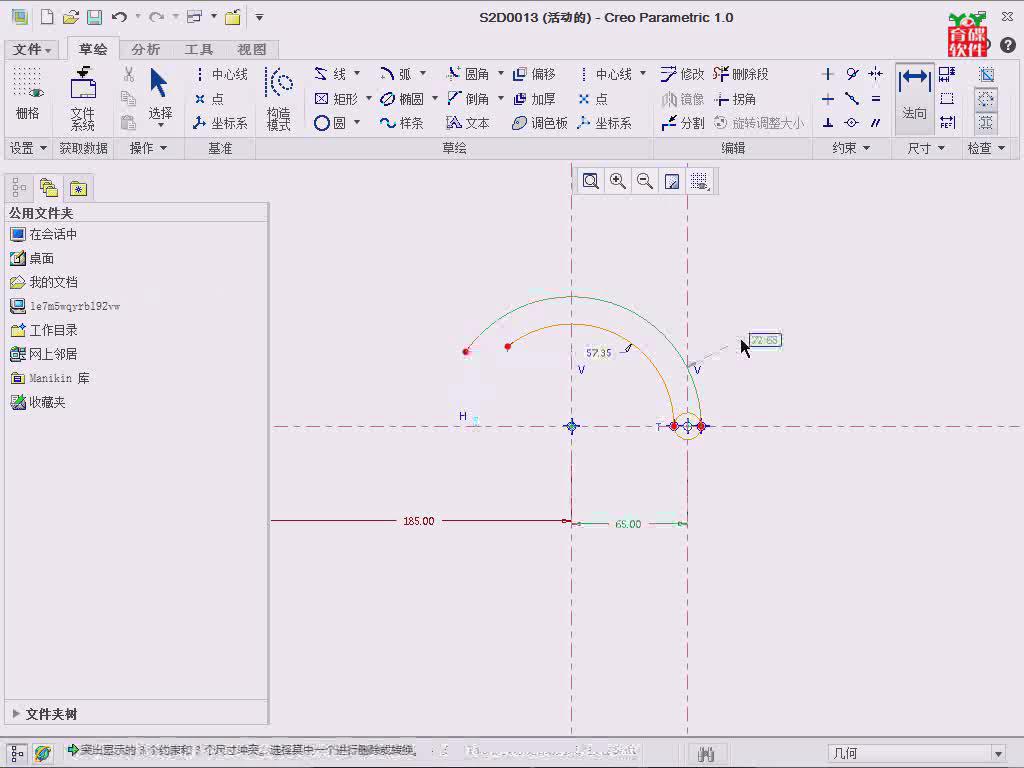Image resolution: width=1024 pixels, height=768 pixels.
Task: Select the 矩形 rectangle tool
Action: pos(336,99)
